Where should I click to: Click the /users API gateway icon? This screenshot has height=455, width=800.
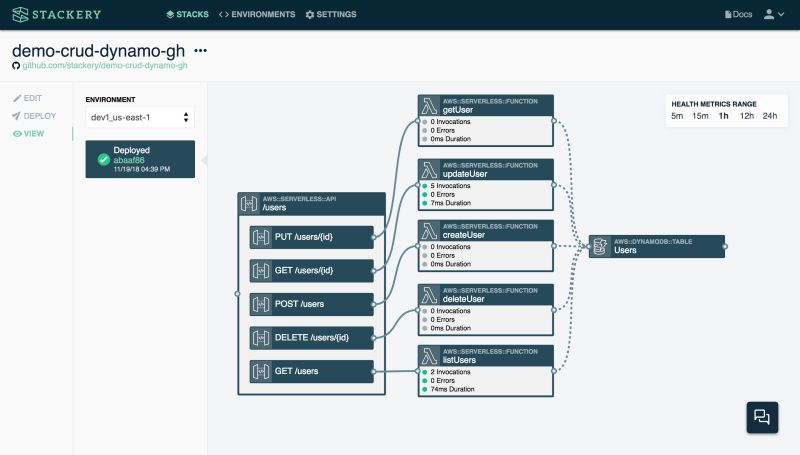point(249,204)
